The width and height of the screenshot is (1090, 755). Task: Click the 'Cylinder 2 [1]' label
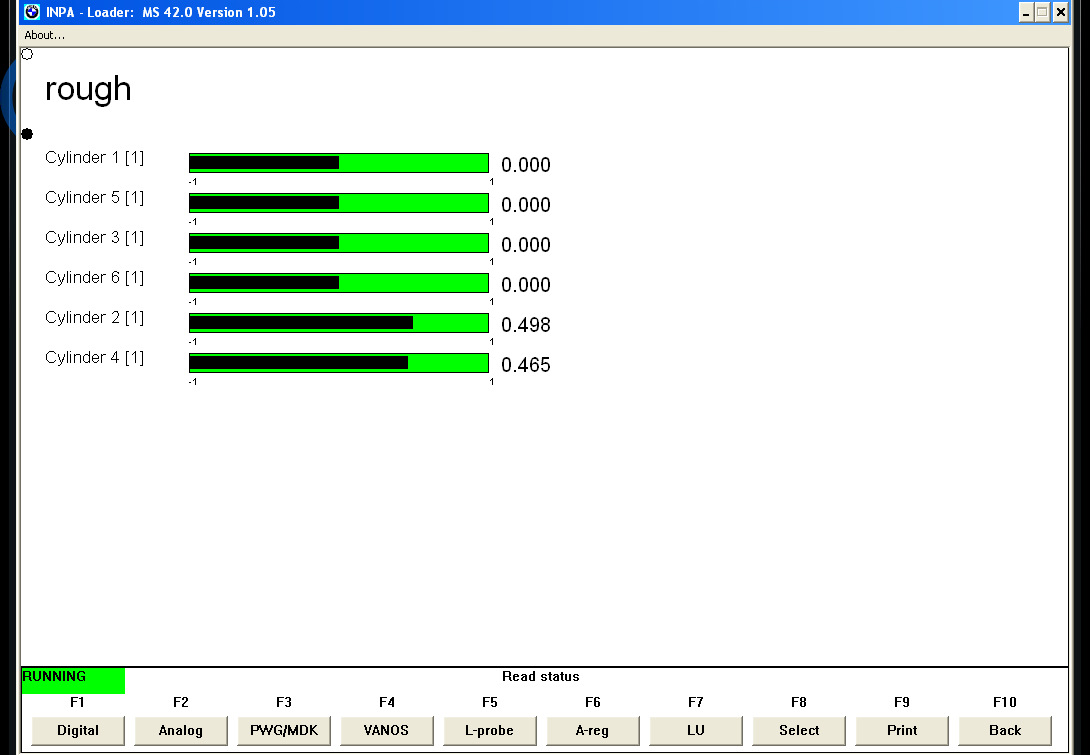(95, 318)
